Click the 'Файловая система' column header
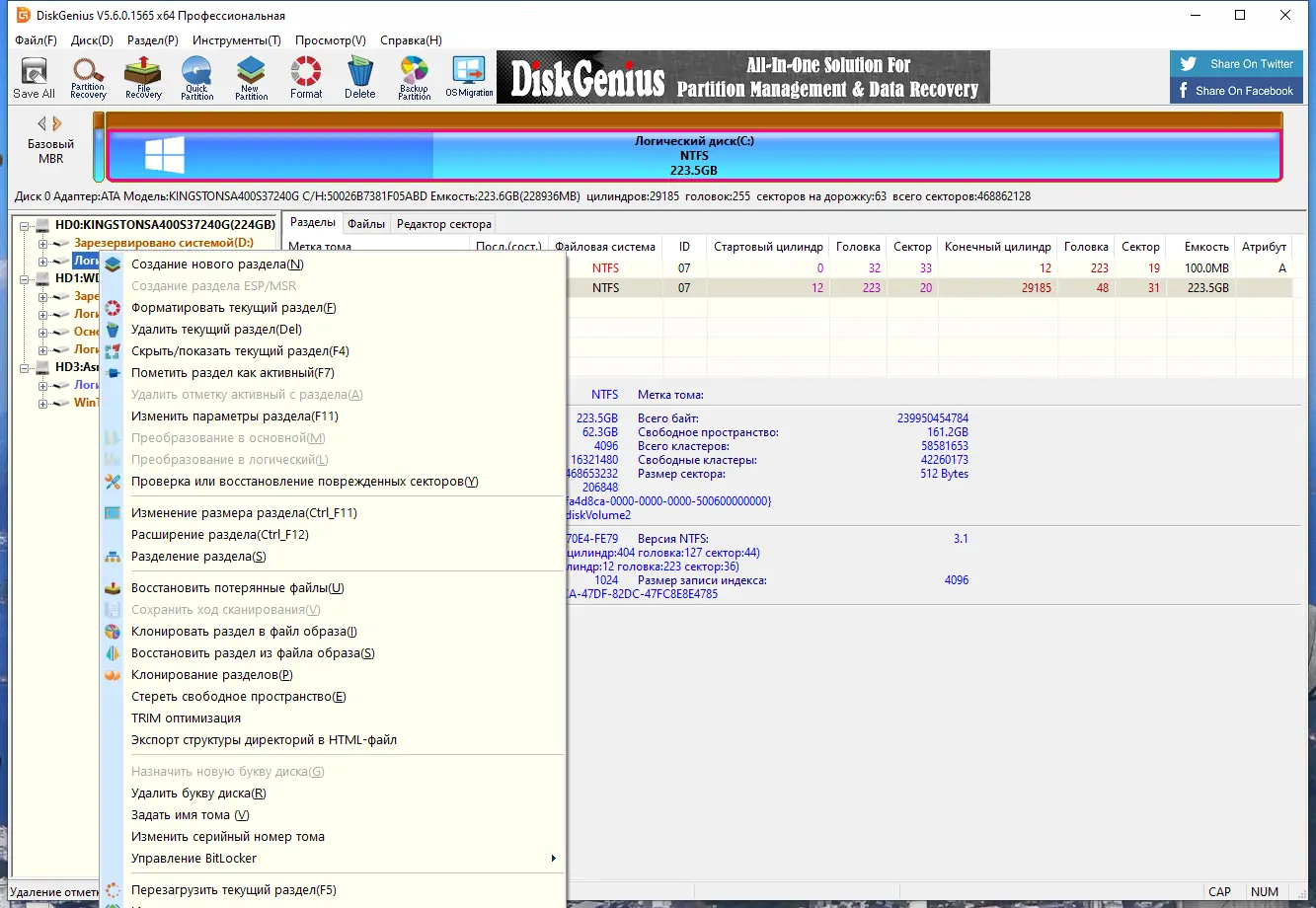This screenshot has width=1316, height=908. point(605,247)
